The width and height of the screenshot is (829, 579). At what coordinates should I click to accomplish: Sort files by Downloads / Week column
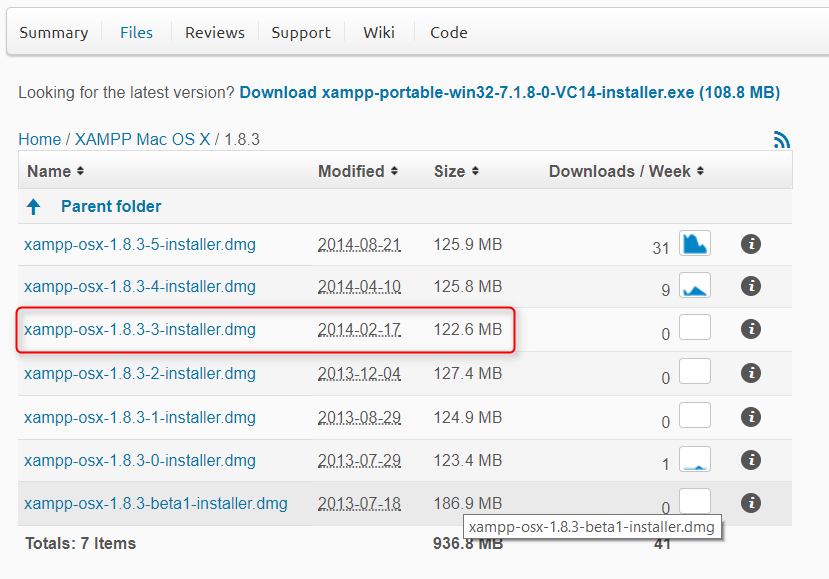(x=627, y=171)
